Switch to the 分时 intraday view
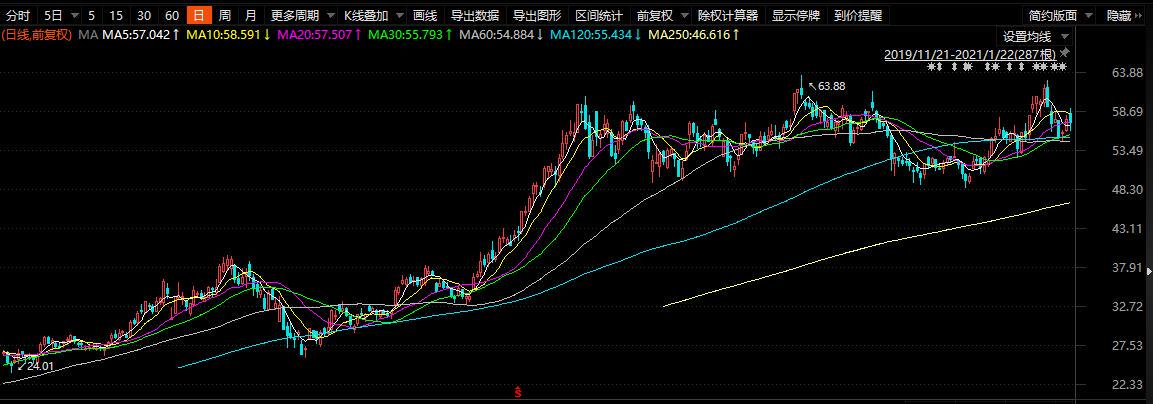Screen dimensions: 1153x404 click(x=18, y=15)
